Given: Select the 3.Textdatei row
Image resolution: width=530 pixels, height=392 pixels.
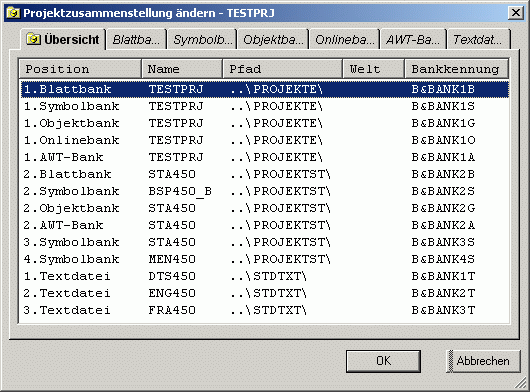Looking at the screenshot, I should coord(265,310).
